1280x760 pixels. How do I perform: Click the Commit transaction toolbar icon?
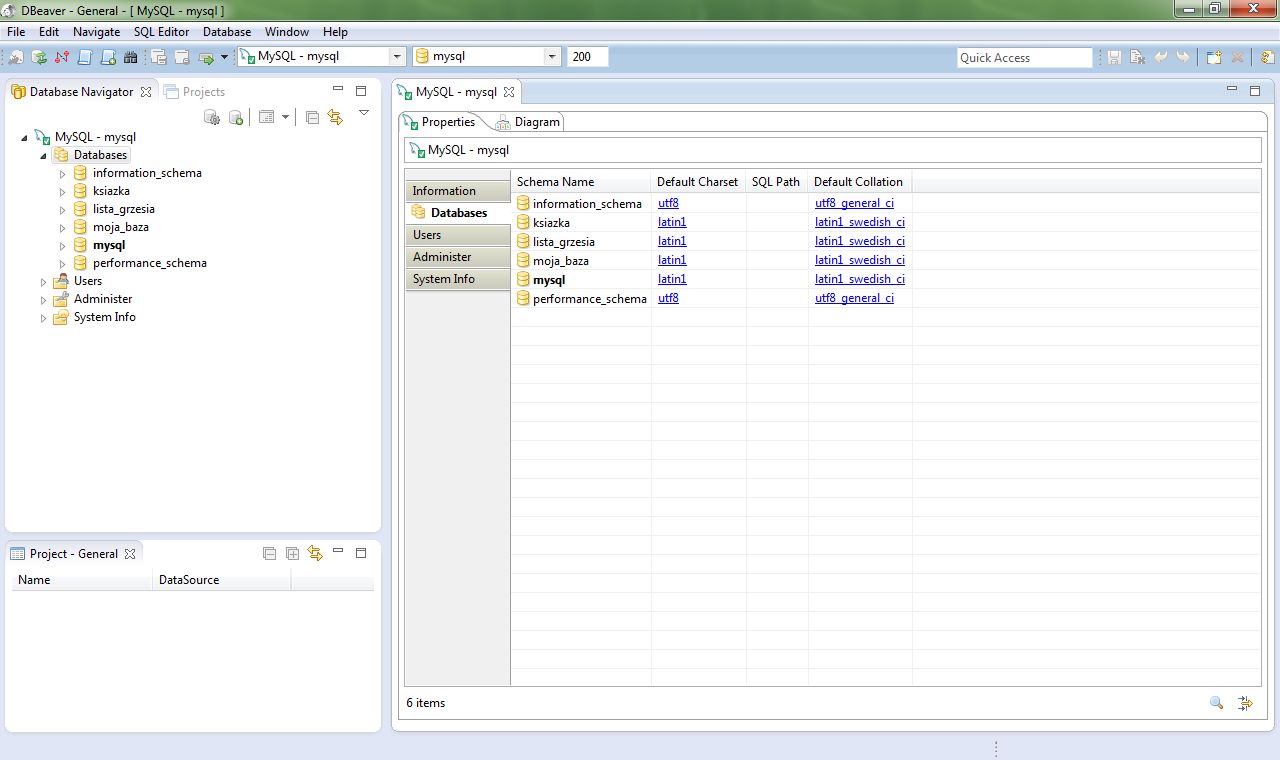[x=159, y=57]
